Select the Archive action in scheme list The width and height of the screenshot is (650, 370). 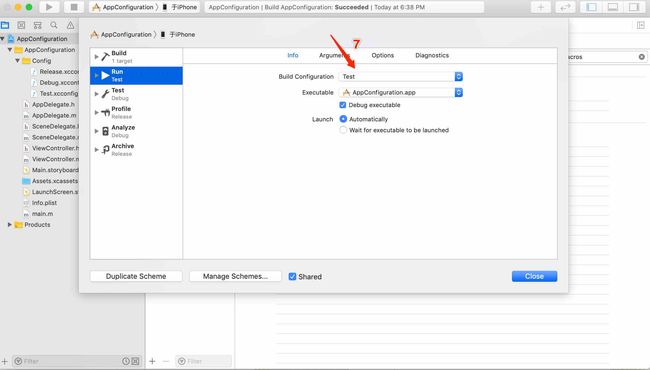click(x=136, y=150)
